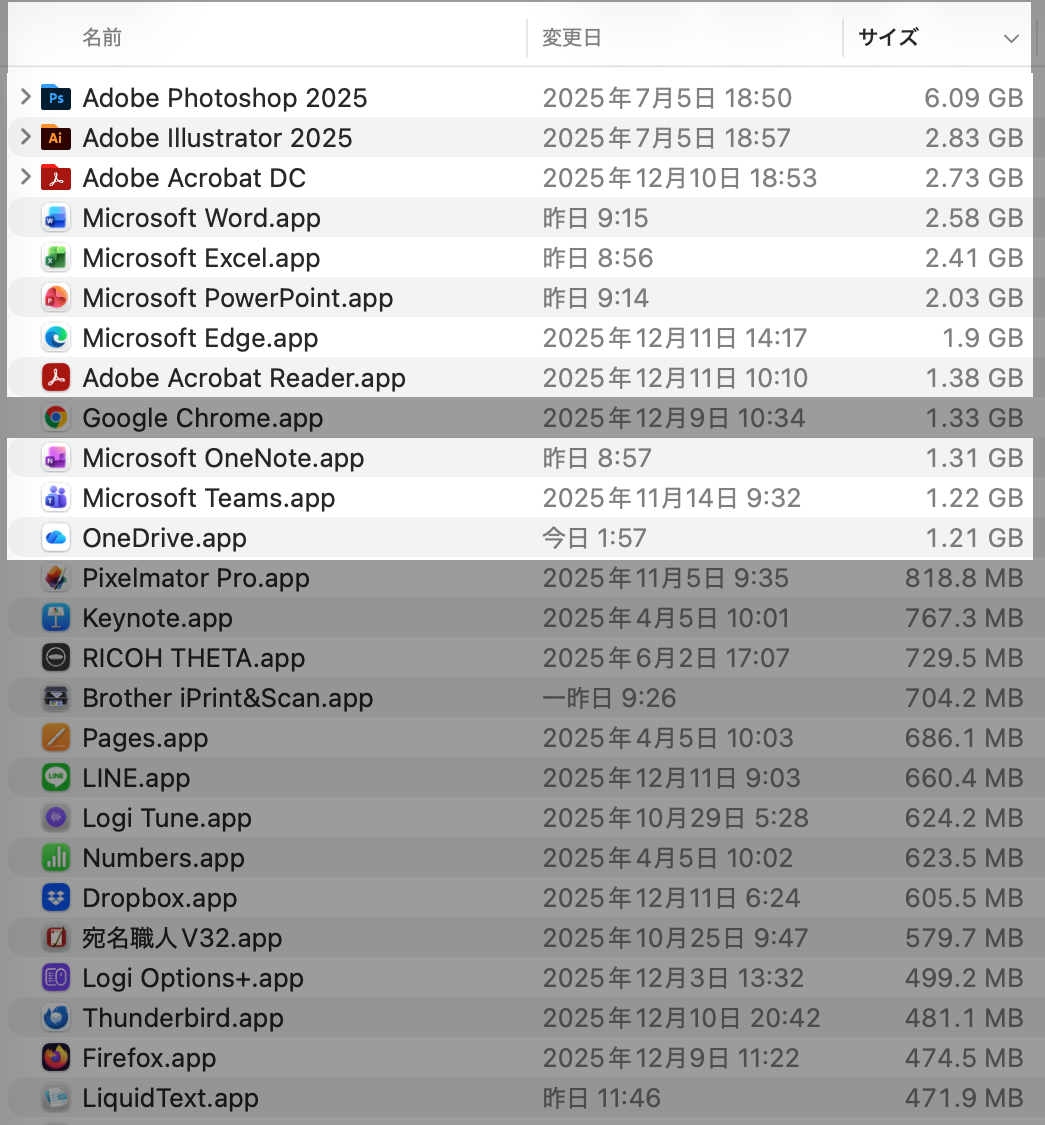Click the Firefox app icon
The image size is (1045, 1125).
[x=56, y=1058]
